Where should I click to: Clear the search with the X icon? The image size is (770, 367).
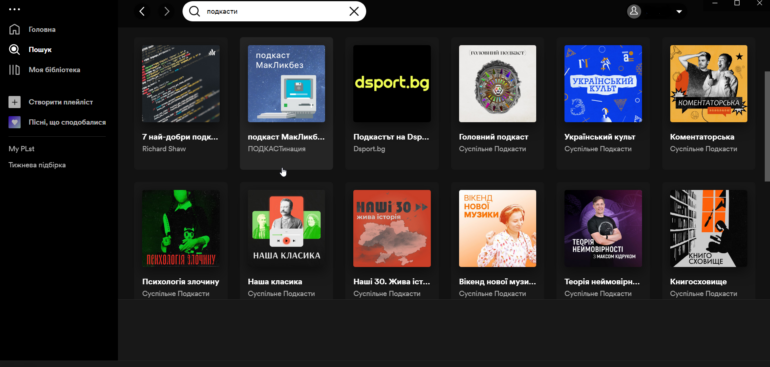(x=354, y=11)
